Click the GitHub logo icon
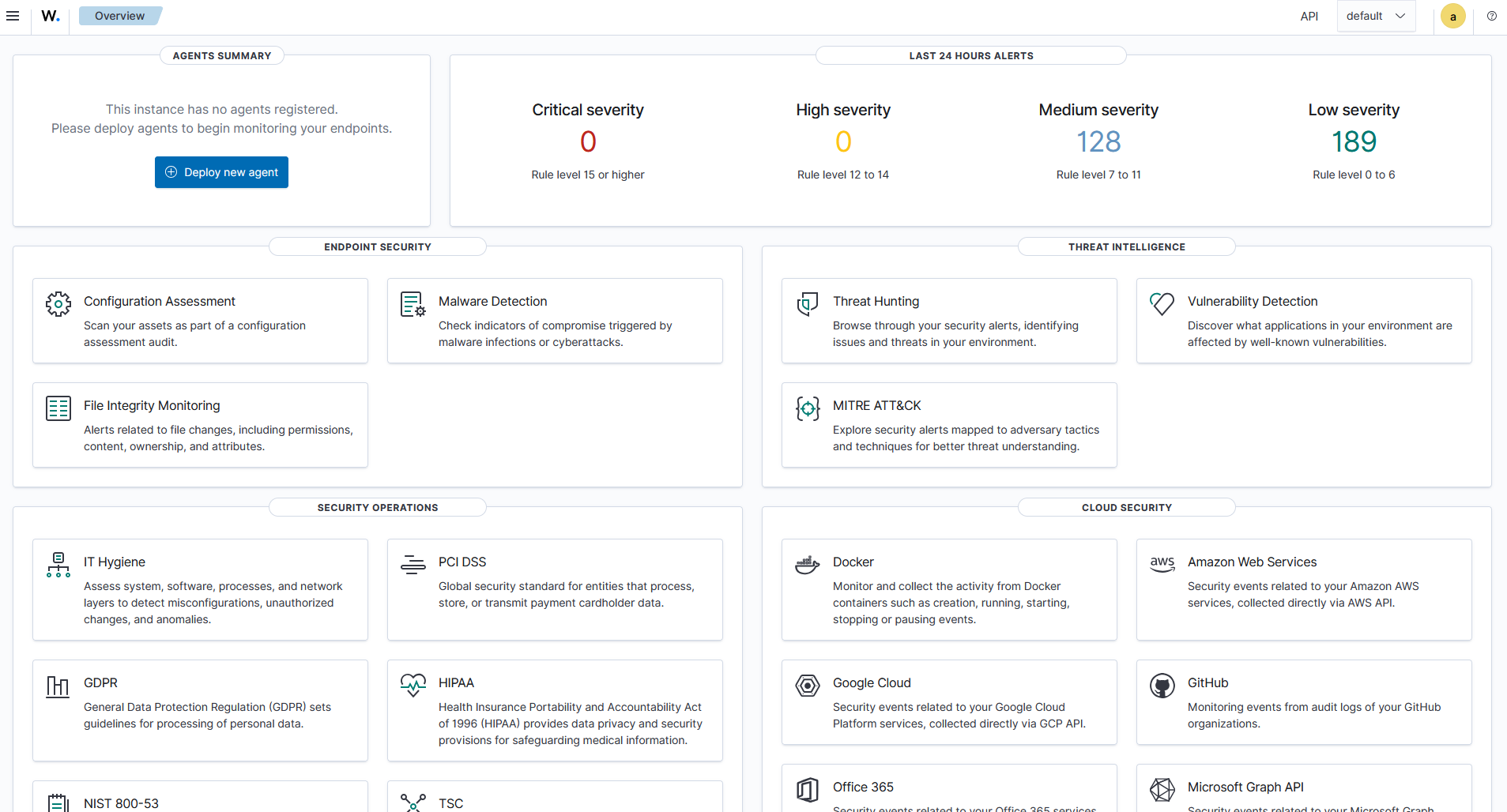Viewport: 1507px width, 812px height. 1162,685
